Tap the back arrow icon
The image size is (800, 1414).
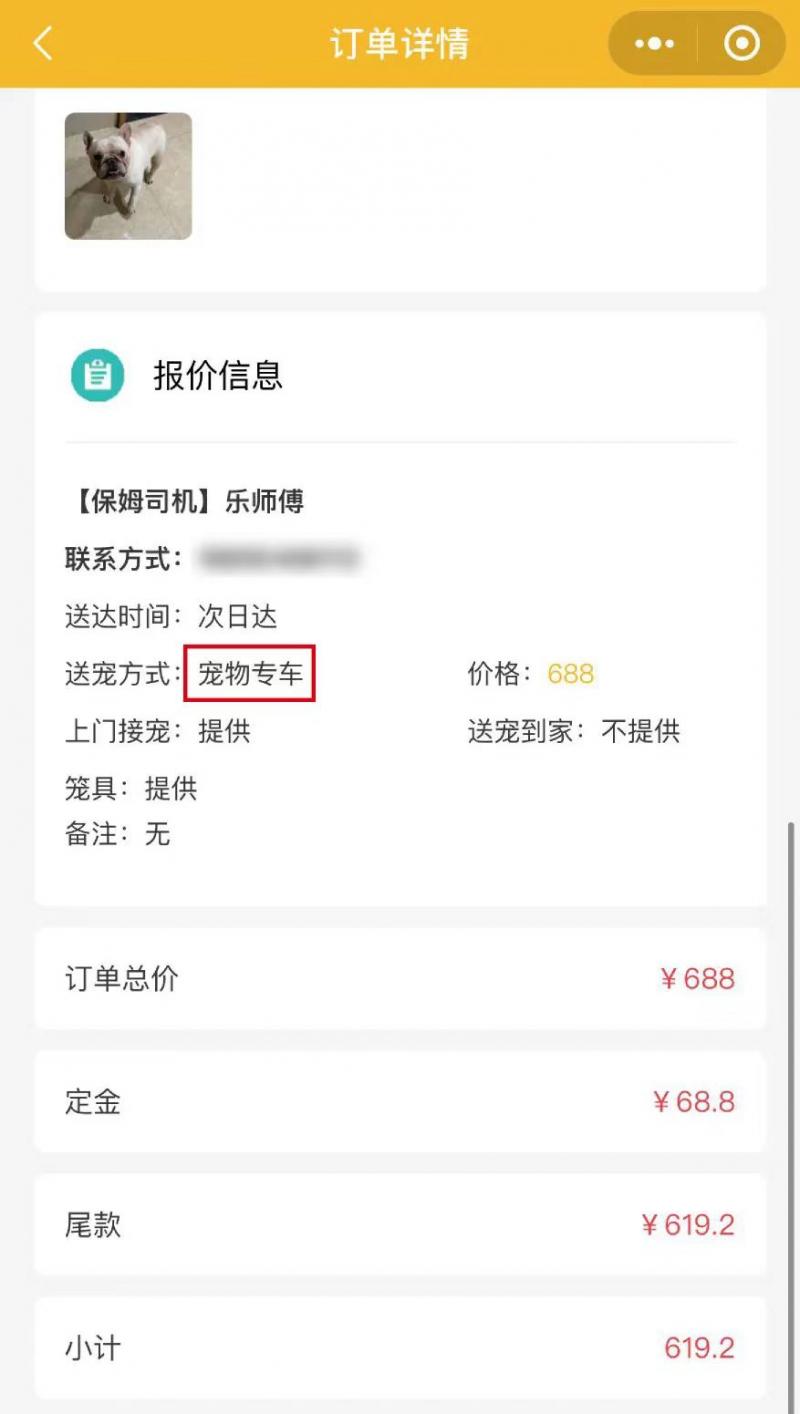click(42, 44)
